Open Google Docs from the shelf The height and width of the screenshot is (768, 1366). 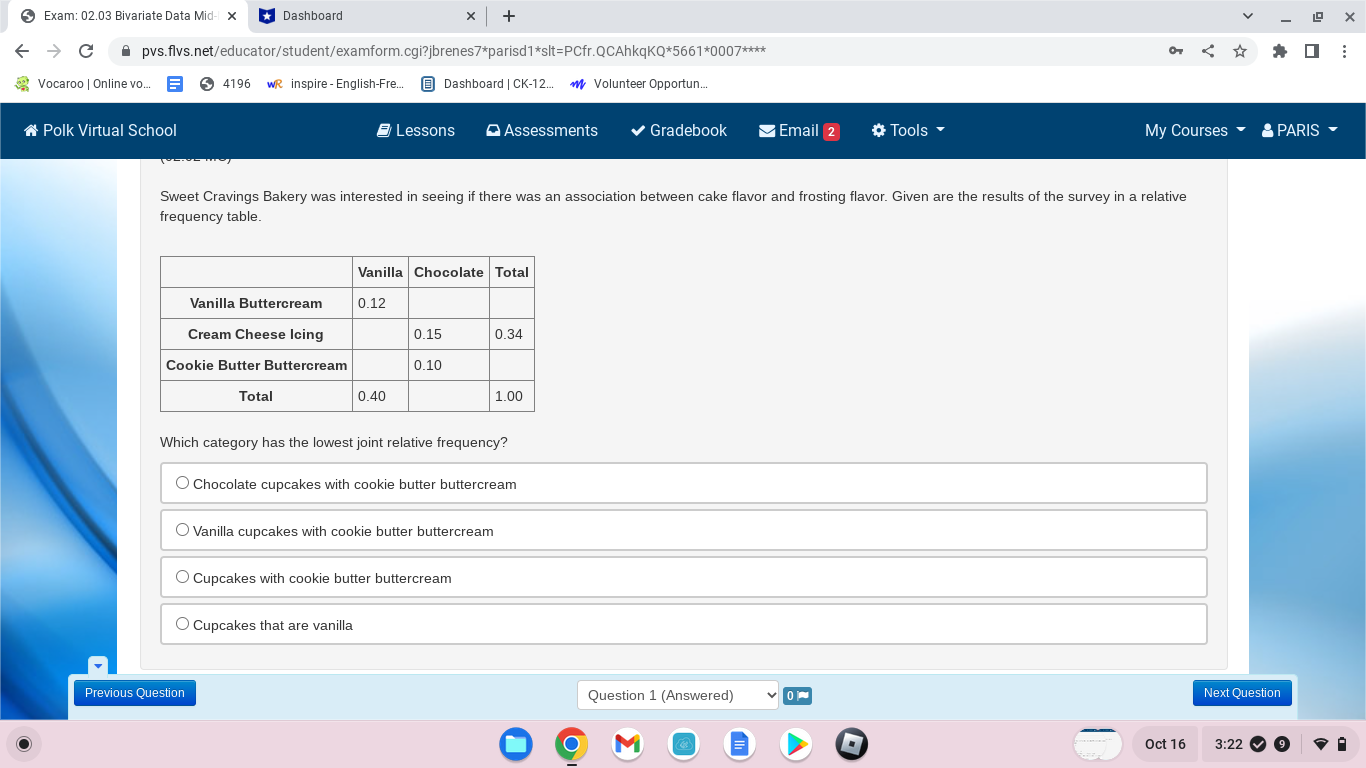click(x=740, y=744)
